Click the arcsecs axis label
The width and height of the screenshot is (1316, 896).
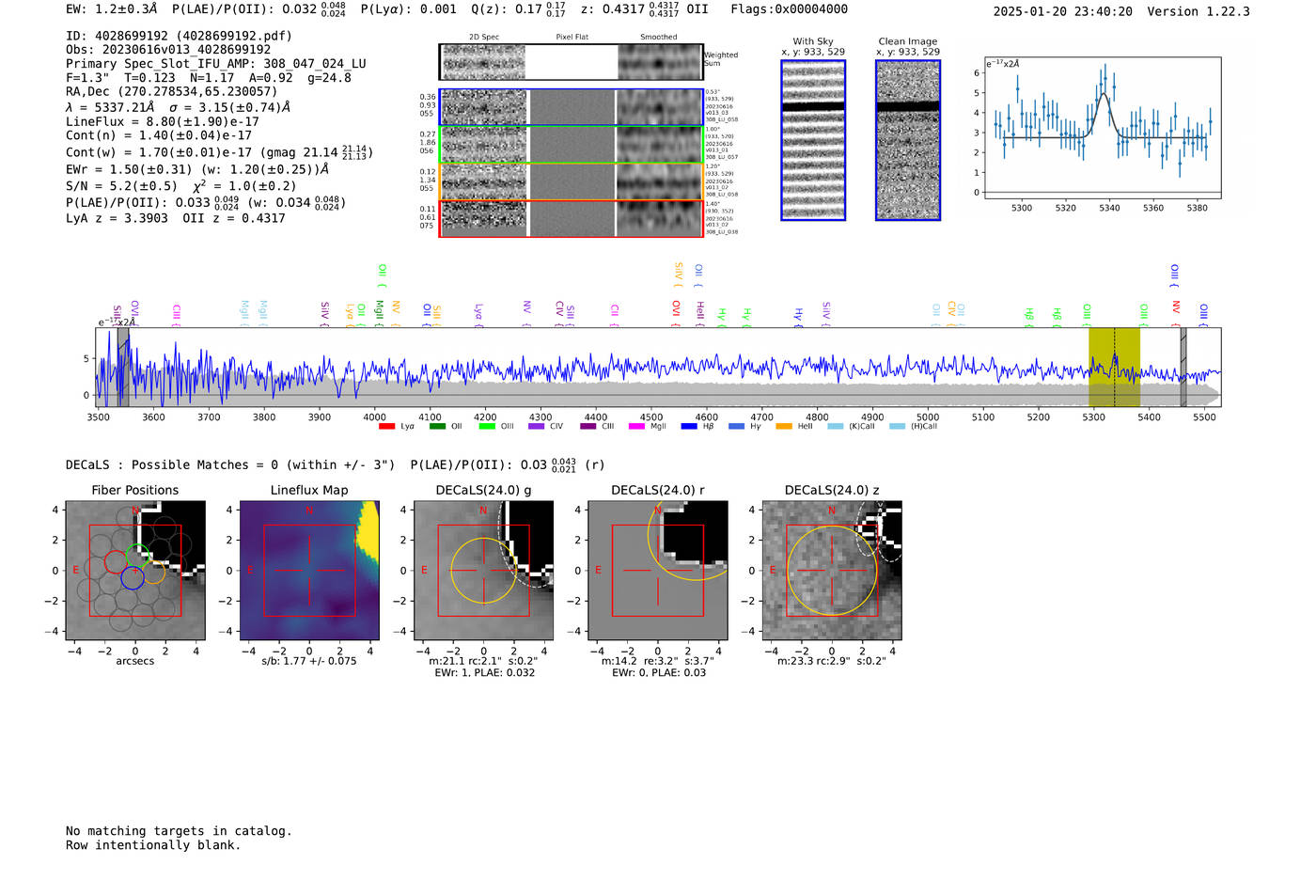click(x=135, y=662)
